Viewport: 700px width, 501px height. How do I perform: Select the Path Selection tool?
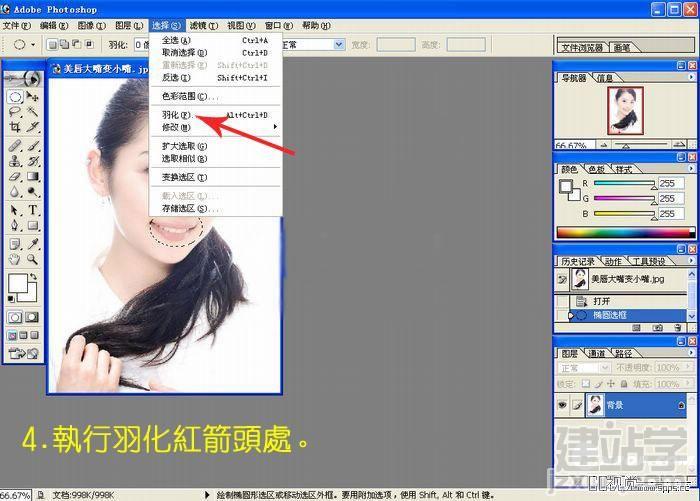coord(15,210)
